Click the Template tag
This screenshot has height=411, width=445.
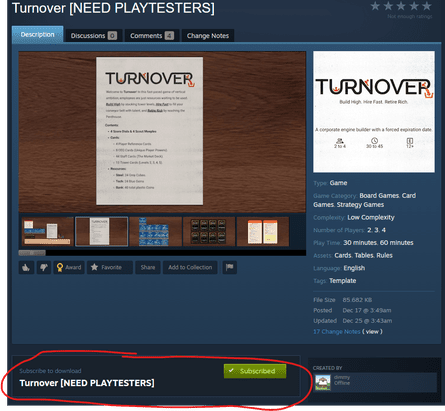[x=342, y=281]
